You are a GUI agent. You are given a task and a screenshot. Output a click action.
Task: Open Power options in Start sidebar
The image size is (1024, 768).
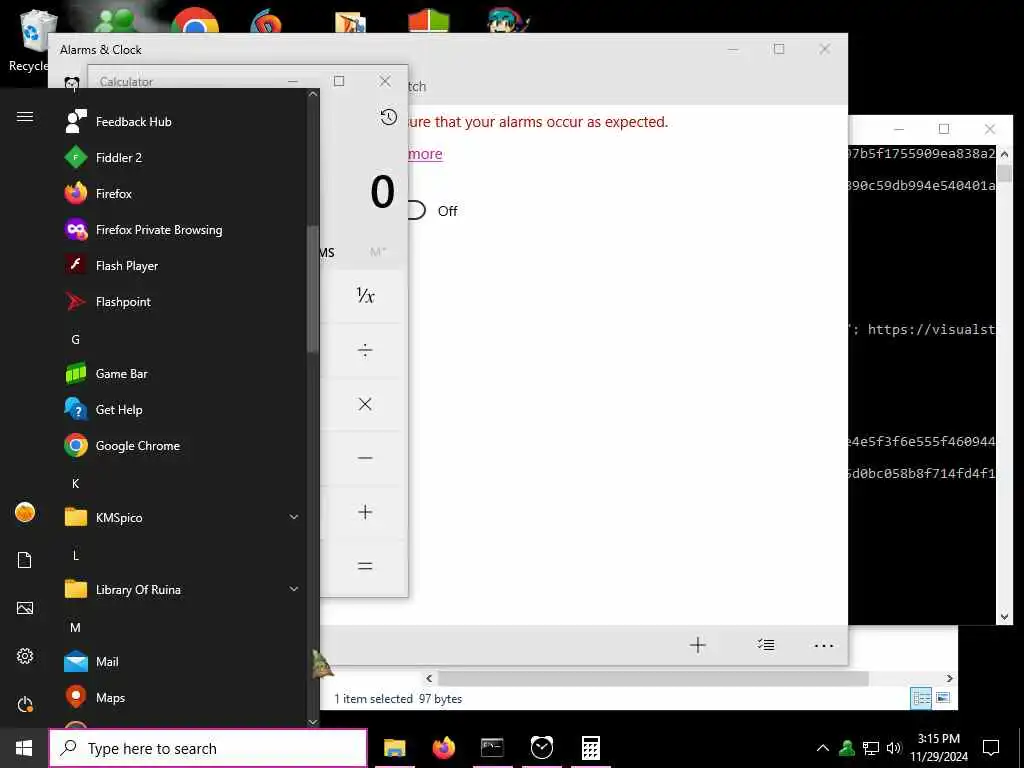pyautogui.click(x=25, y=704)
